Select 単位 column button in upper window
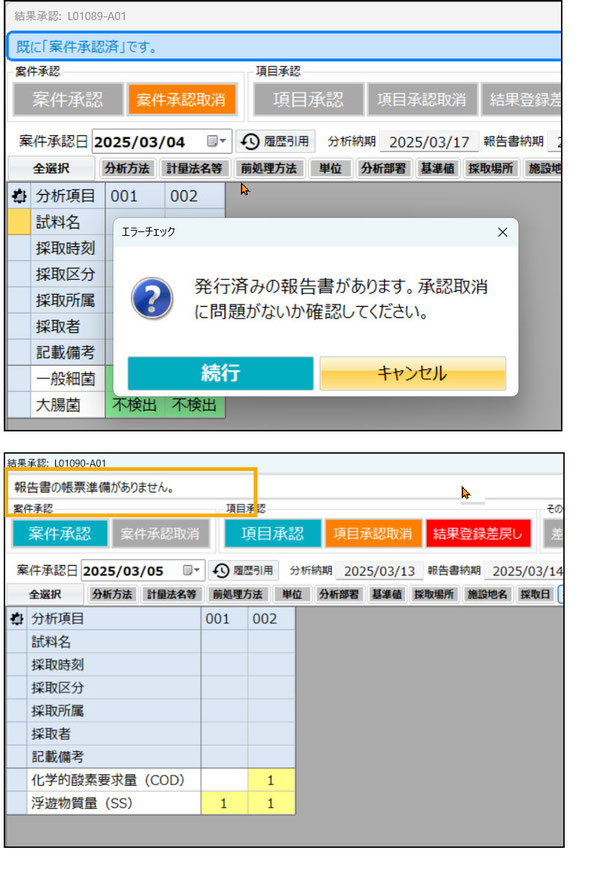This screenshot has height=871, width=599. [x=330, y=168]
